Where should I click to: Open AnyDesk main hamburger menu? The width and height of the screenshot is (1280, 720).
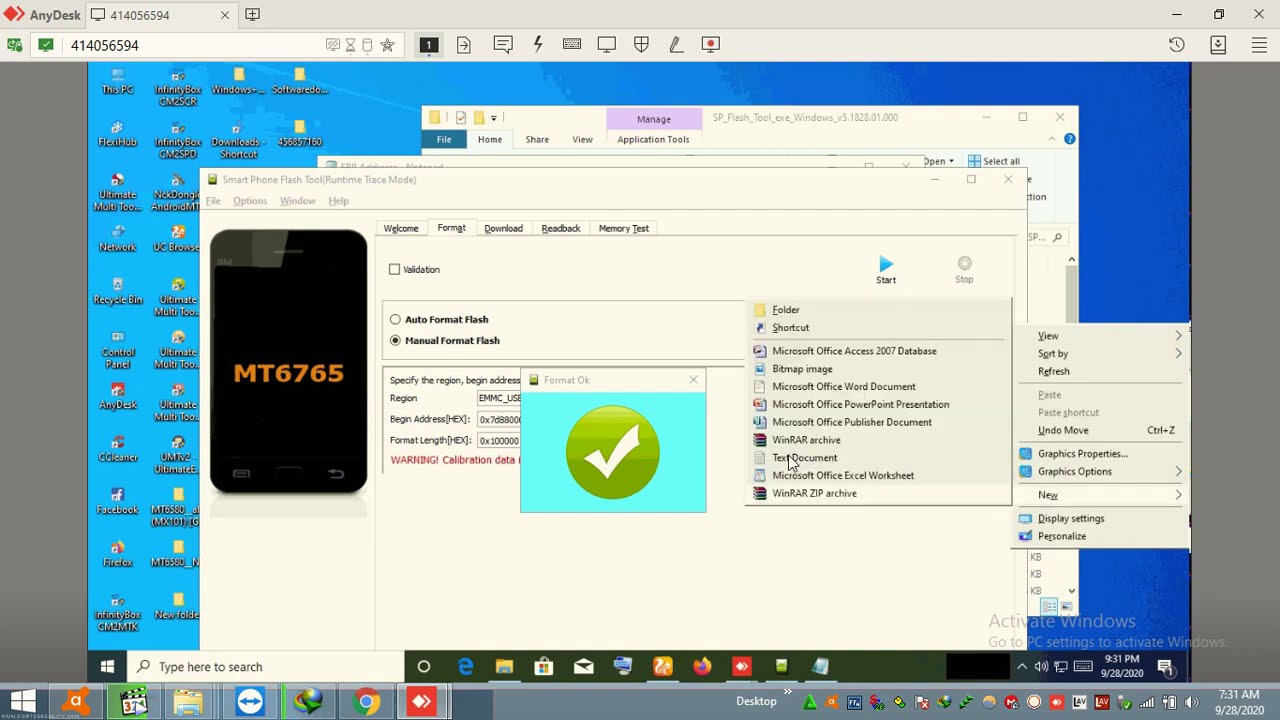pyautogui.click(x=1259, y=45)
